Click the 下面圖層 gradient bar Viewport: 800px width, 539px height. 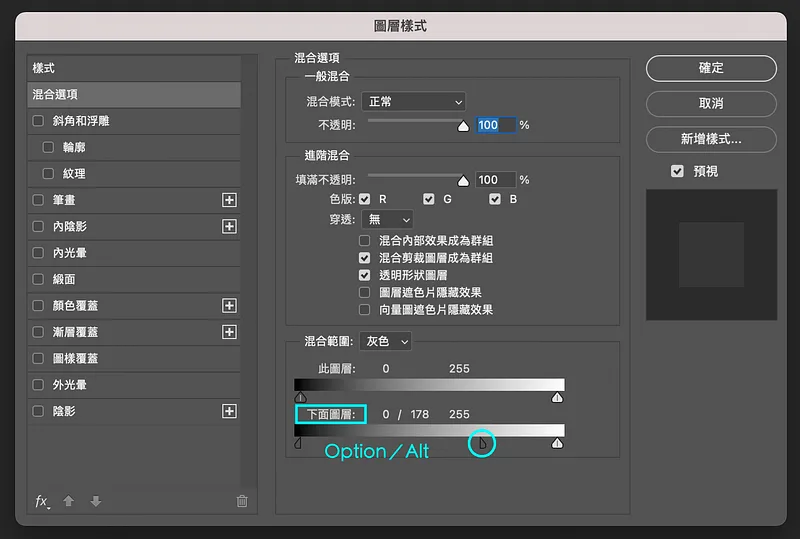[x=429, y=430]
